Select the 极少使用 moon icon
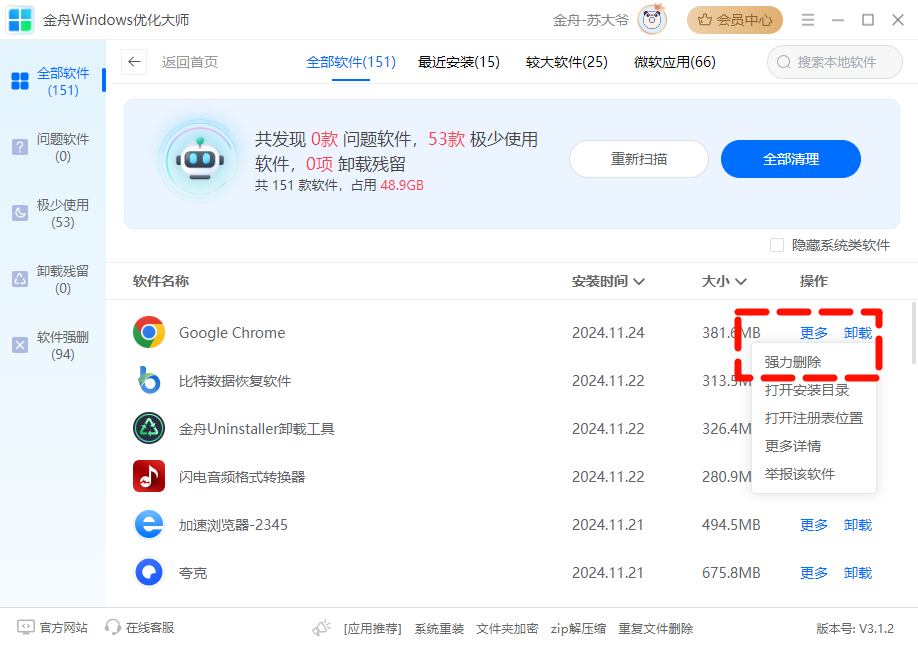Viewport: 918px width, 647px height. pos(20,213)
